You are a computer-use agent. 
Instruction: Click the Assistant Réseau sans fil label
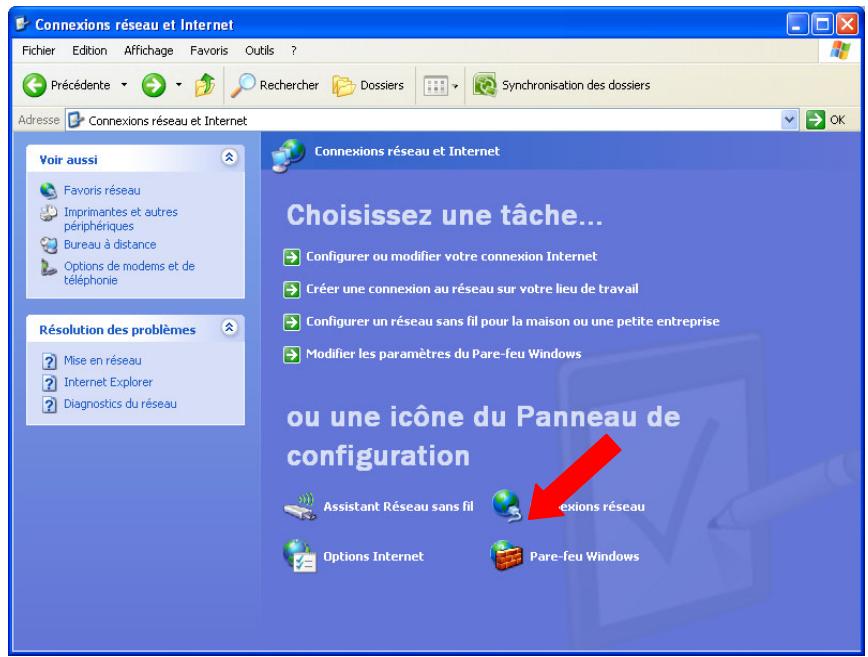398,506
